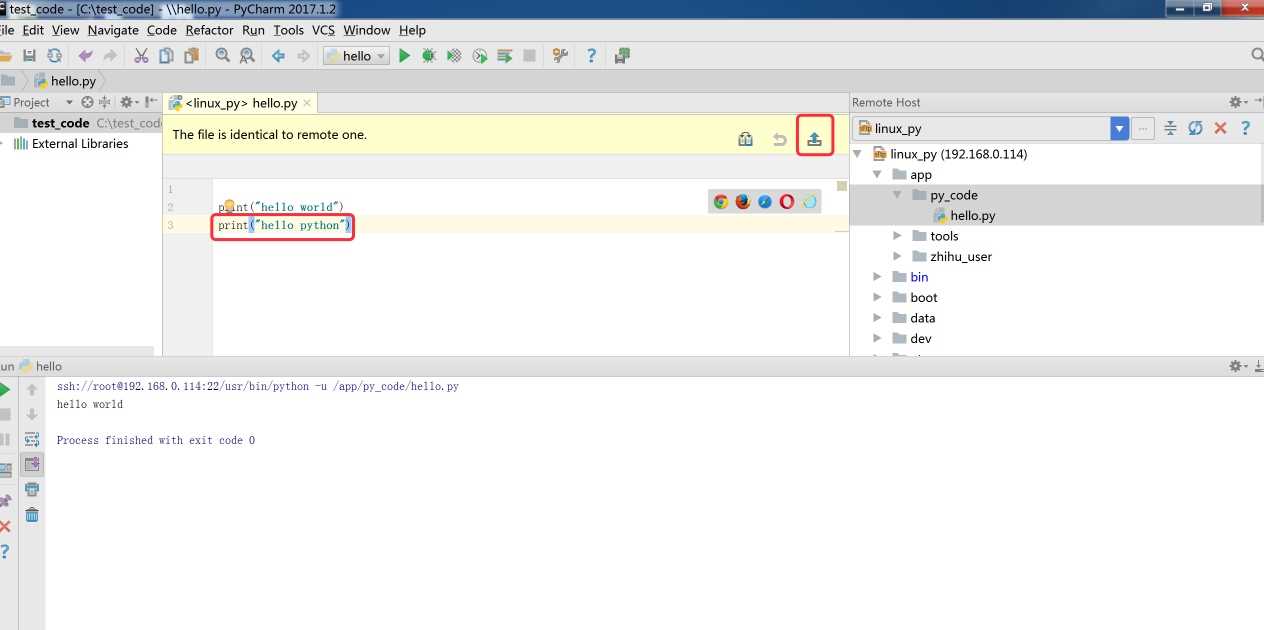Open Project view type dropdown arrow
The width and height of the screenshot is (1264, 630).
pyautogui.click(x=69, y=102)
